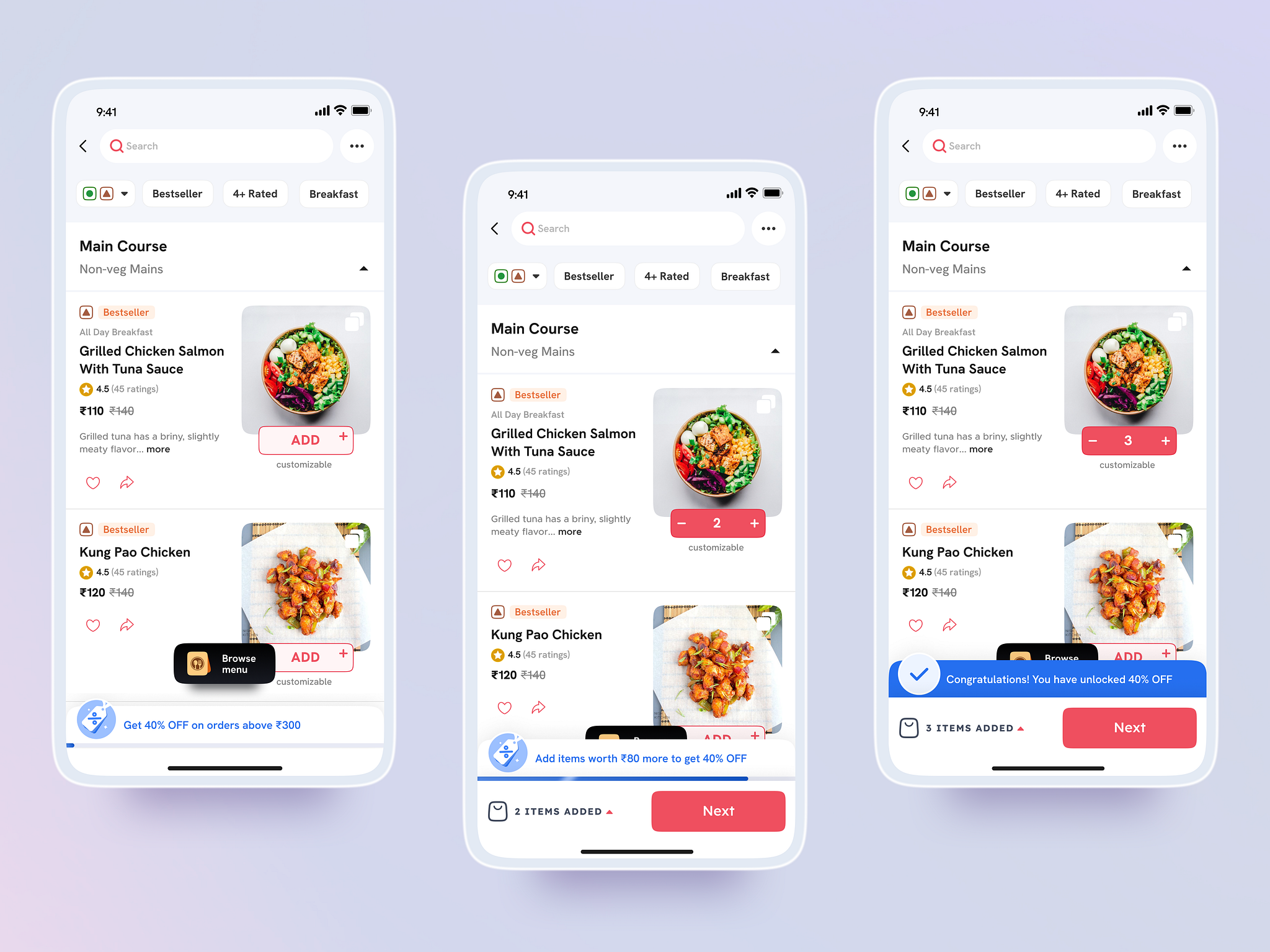This screenshot has width=1270, height=952.
Task: Select the Bestseller filter chip
Action: pyautogui.click(x=177, y=194)
